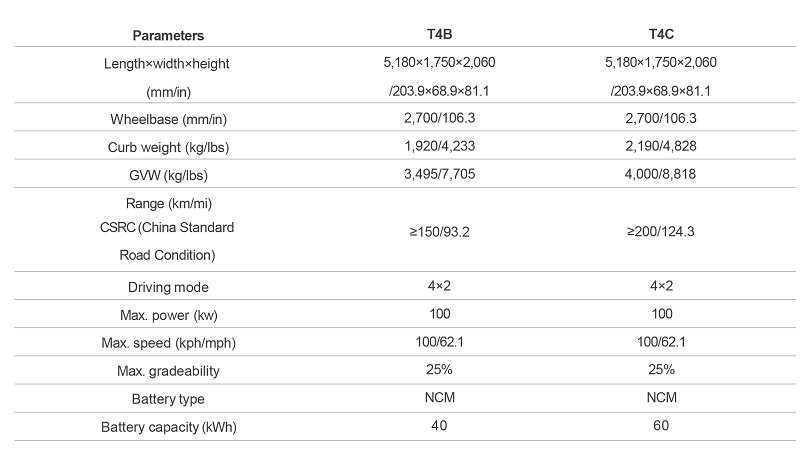Select T4C range value ≥200/124.3
The height and width of the screenshot is (452, 800).
(x=661, y=231)
